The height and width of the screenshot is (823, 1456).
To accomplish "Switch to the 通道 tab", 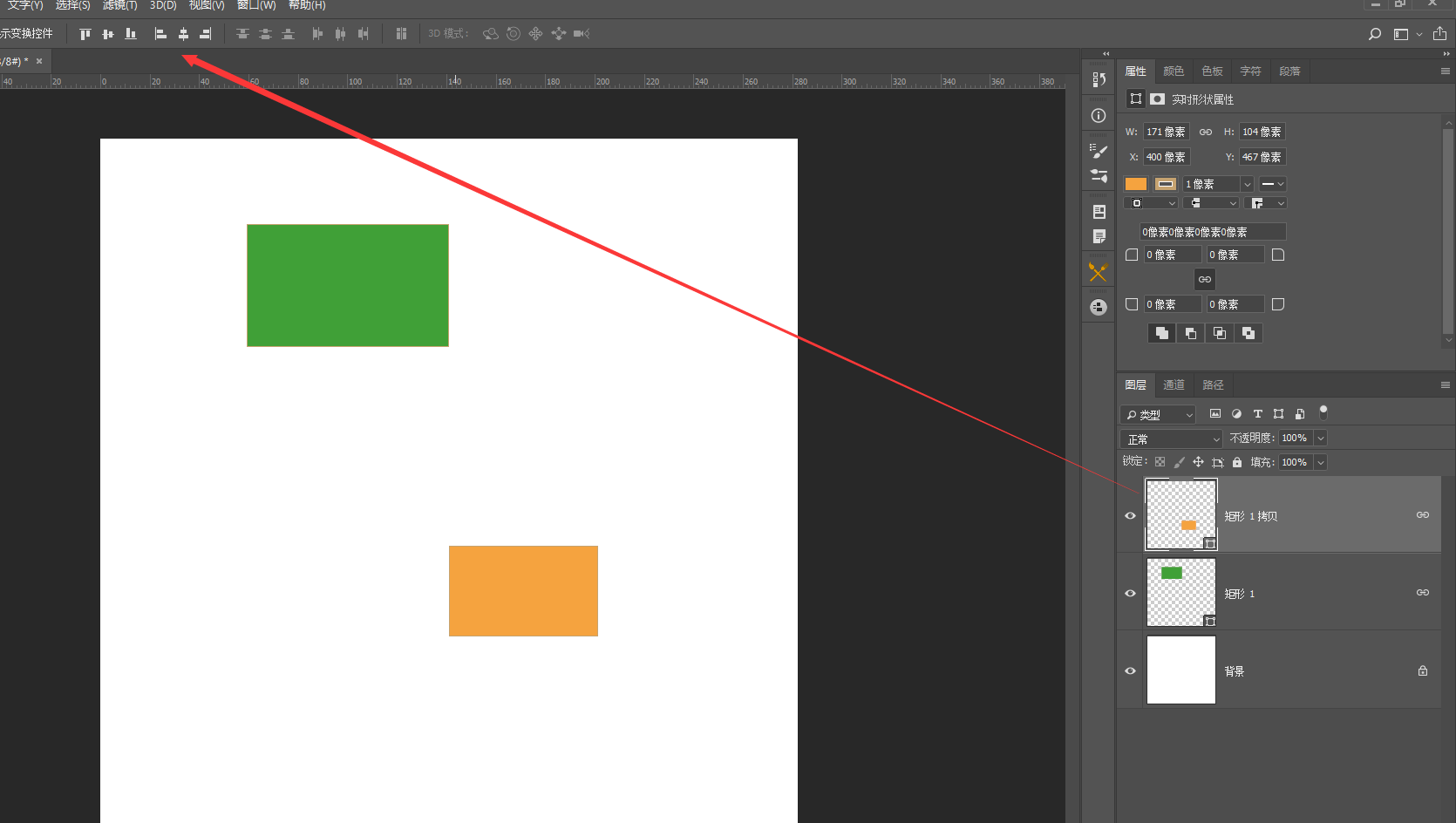I will [1174, 385].
